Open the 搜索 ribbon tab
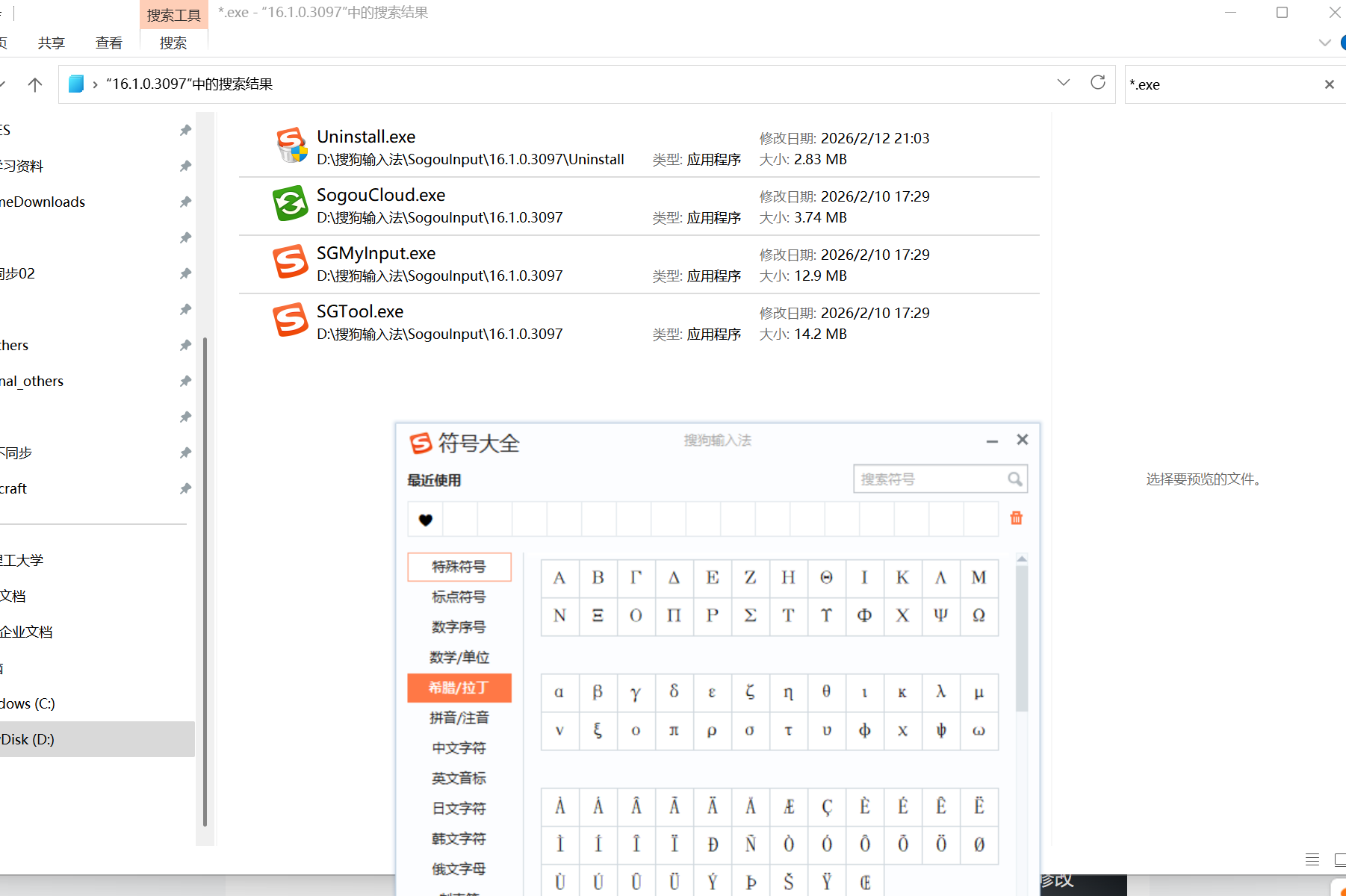The height and width of the screenshot is (896, 1346). click(x=173, y=43)
